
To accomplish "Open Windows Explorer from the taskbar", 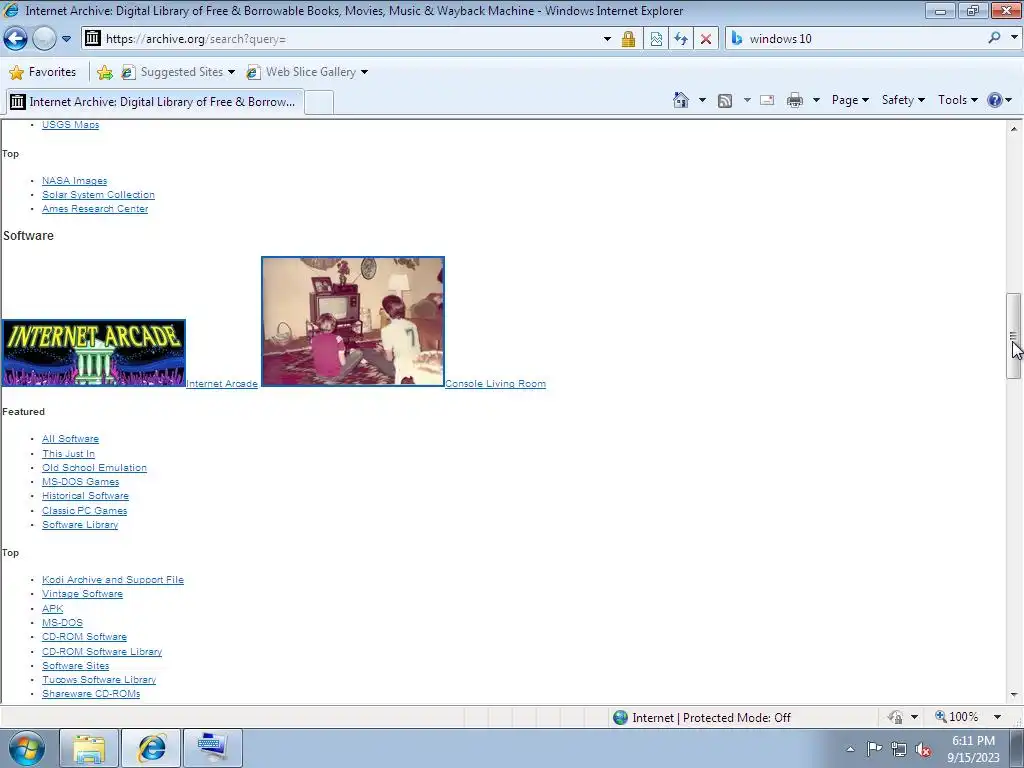I will coord(89,748).
